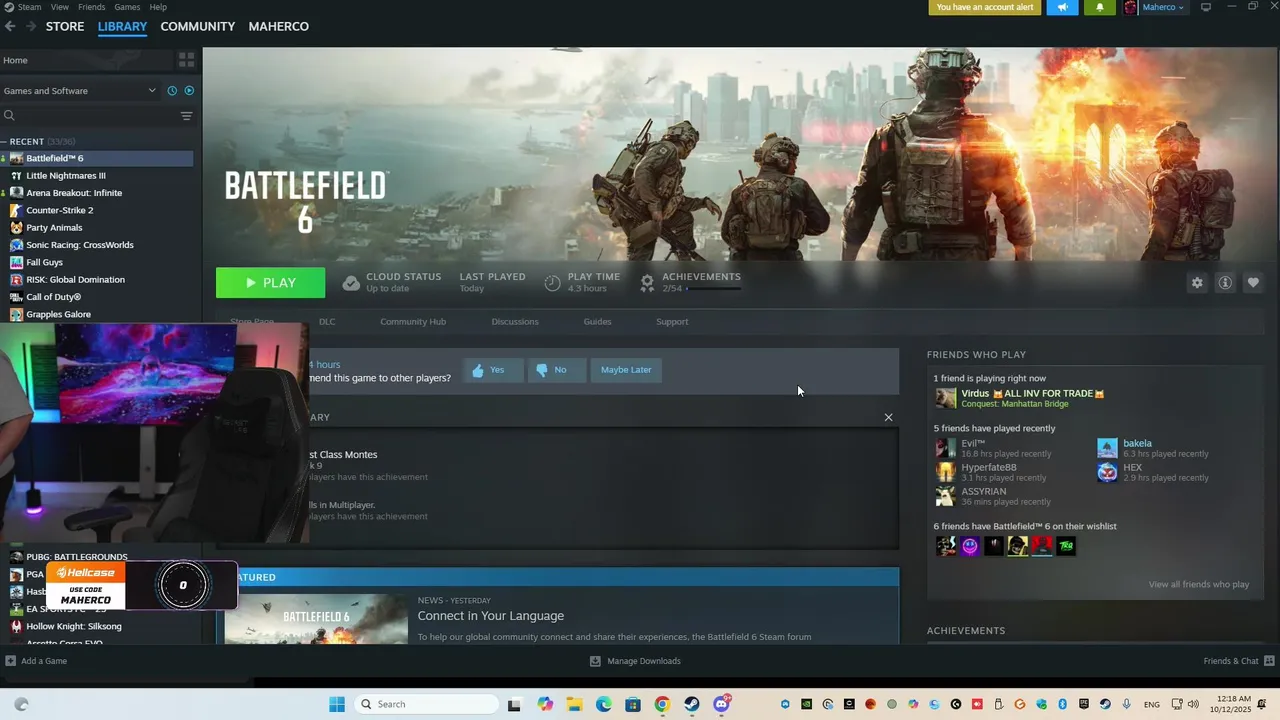Go forward with the navigation arrow
Screen dimensions: 1280x720
[31, 27]
